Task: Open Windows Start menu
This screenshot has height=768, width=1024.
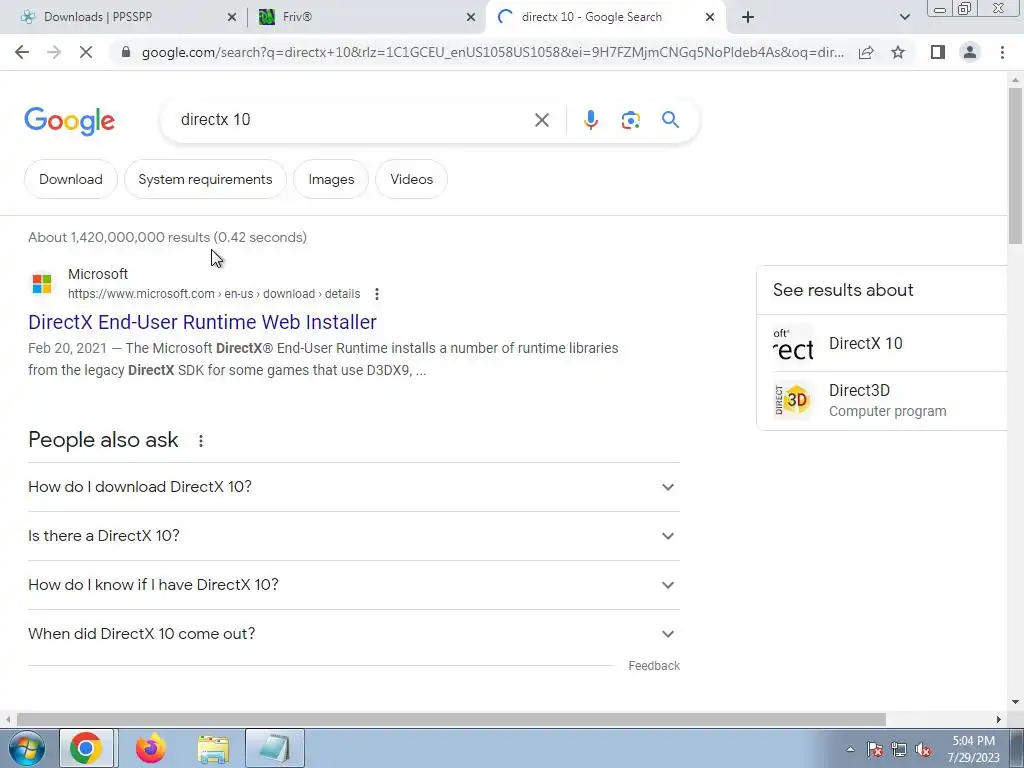Action: click(x=27, y=748)
